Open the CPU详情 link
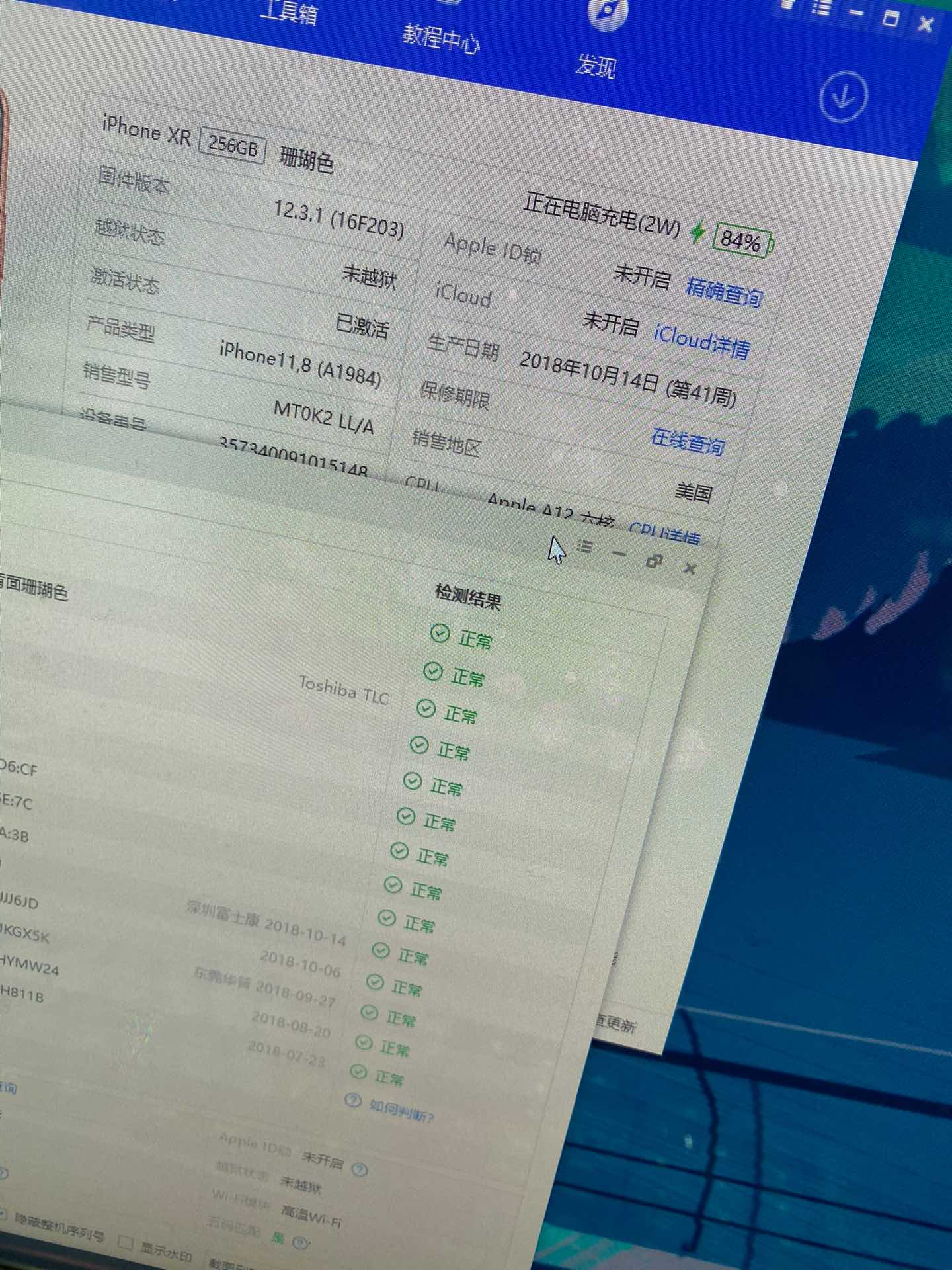Viewport: 952px width, 1270px height. [x=664, y=533]
